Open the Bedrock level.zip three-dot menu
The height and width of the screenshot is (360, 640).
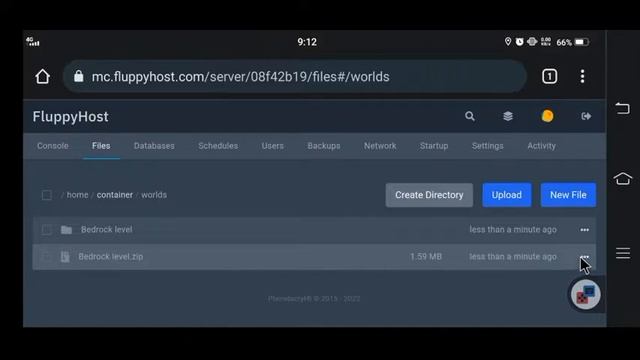click(584, 257)
